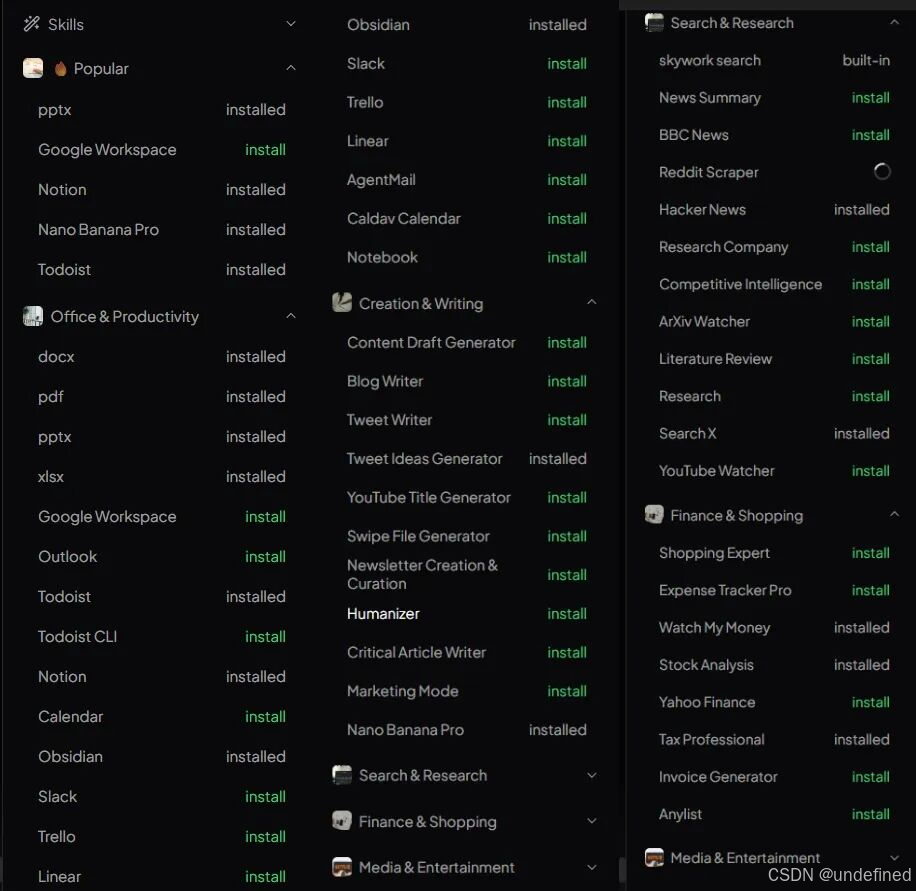
Task: Install Newsletter Creation & Curation skill
Action: [567, 574]
